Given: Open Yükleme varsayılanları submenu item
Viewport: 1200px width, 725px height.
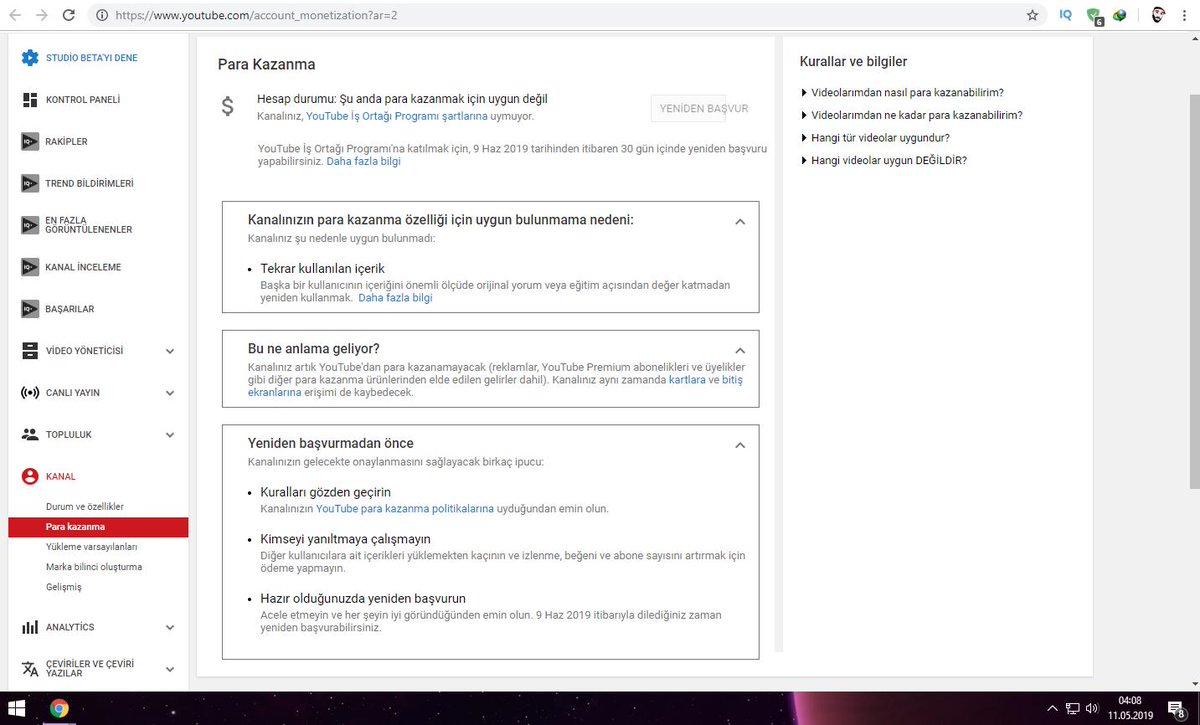Looking at the screenshot, I should coord(92,547).
